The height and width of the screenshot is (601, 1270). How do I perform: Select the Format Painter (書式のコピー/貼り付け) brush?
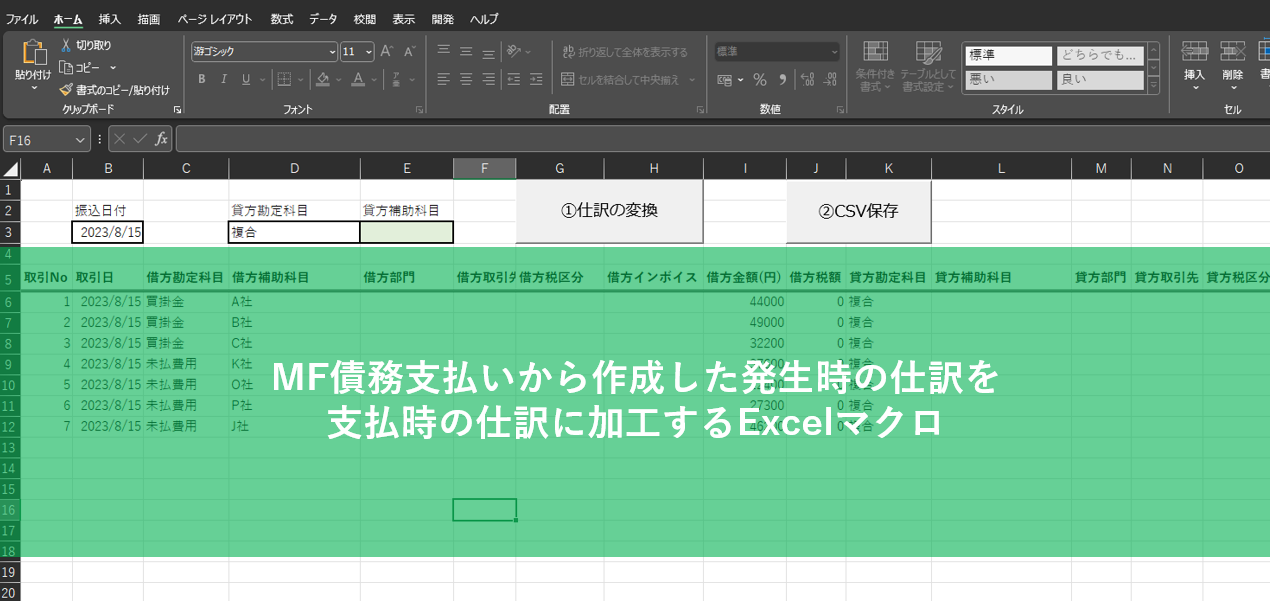[x=66, y=90]
